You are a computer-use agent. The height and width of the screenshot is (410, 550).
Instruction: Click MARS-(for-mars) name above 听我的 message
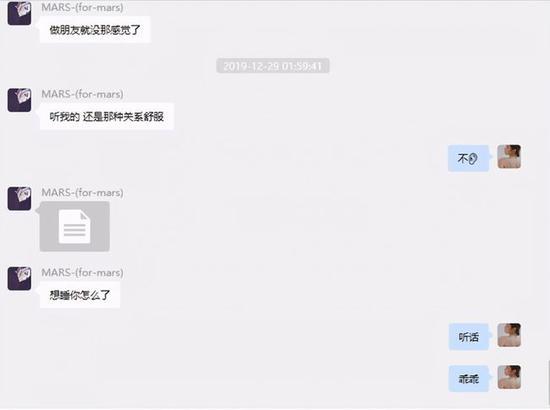[x=82, y=94]
